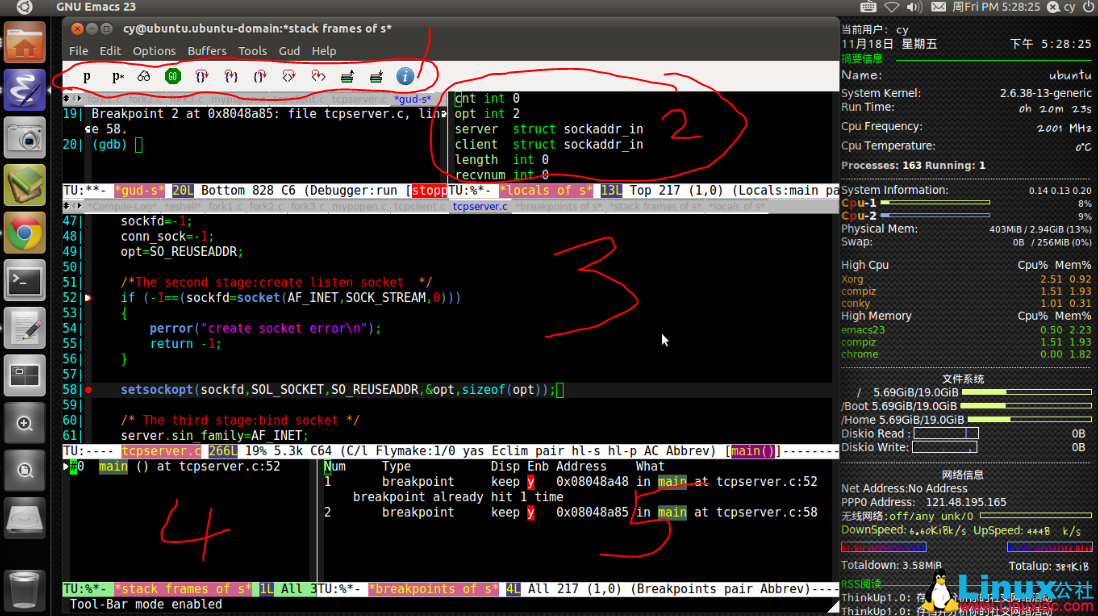1098x616 pixels.
Task: Open the Buffers dropdown menu
Action: tap(207, 51)
